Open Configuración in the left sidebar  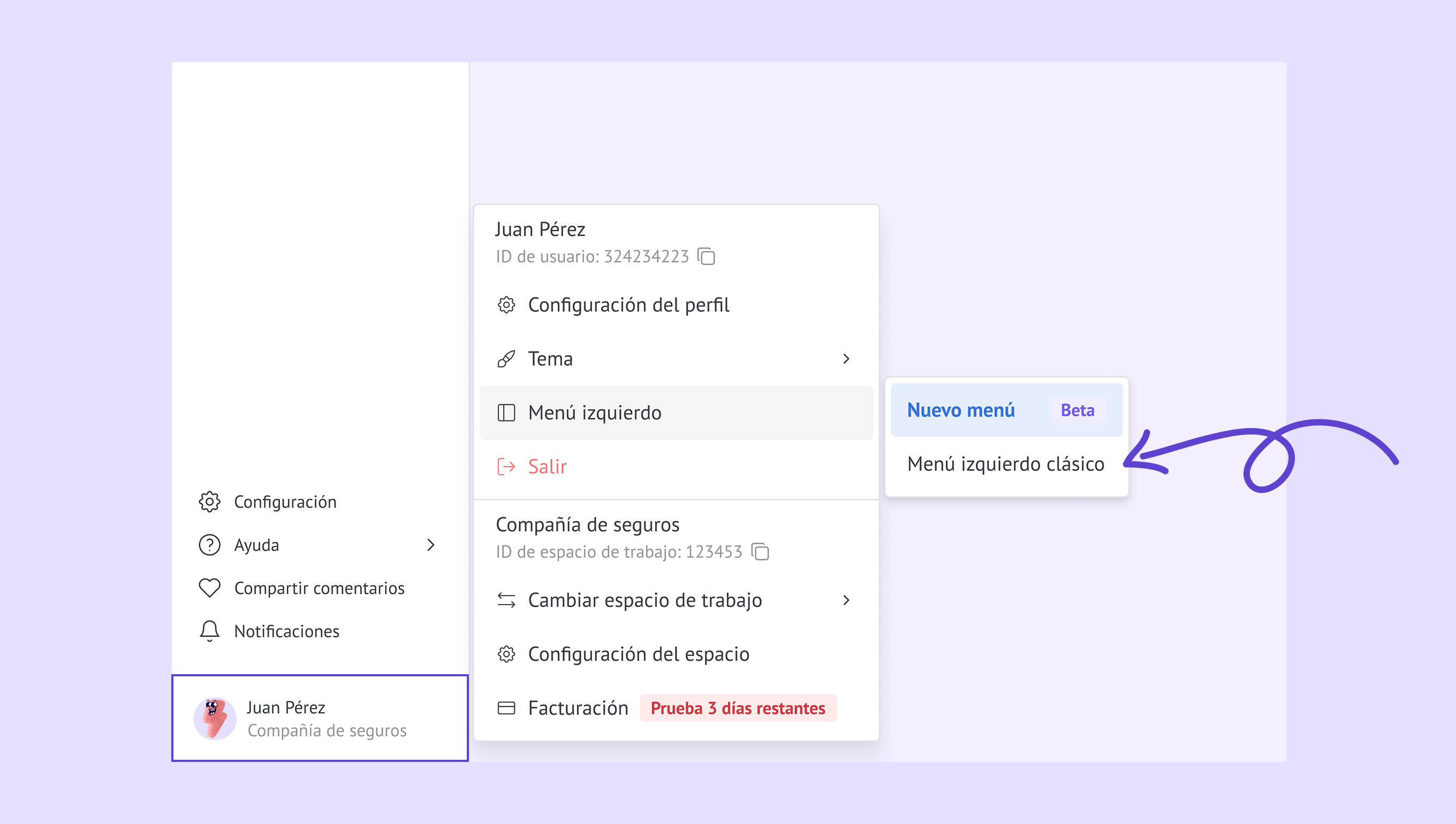click(x=285, y=502)
